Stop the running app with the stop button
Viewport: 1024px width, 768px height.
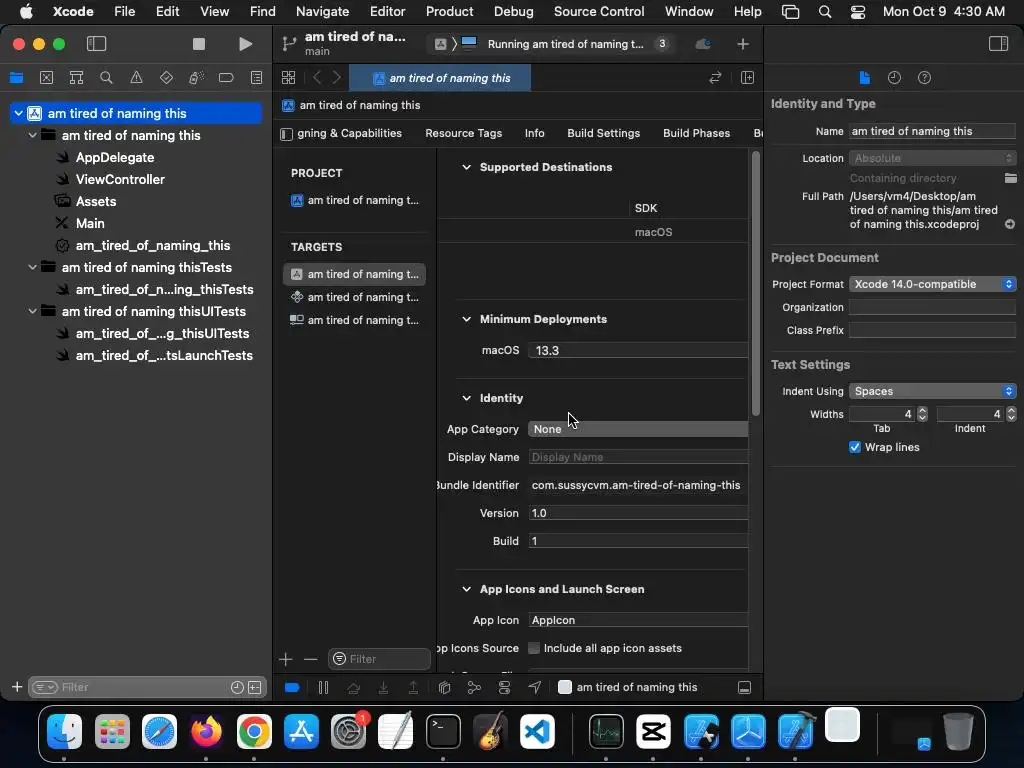point(199,44)
